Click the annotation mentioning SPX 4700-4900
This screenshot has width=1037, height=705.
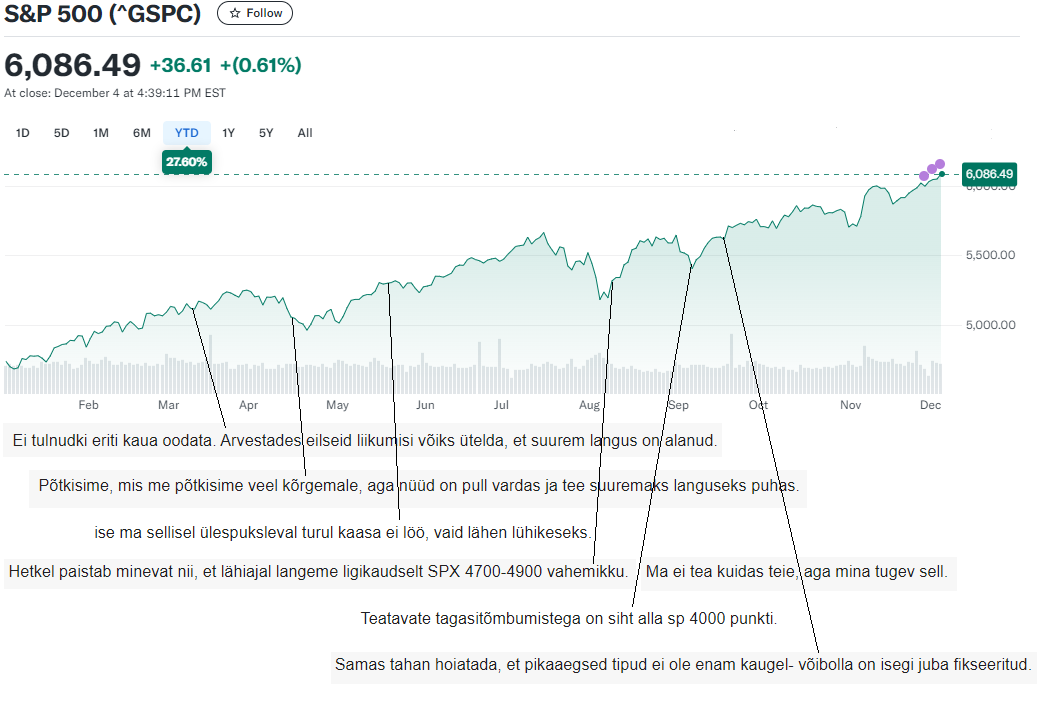pyautogui.click(x=319, y=572)
